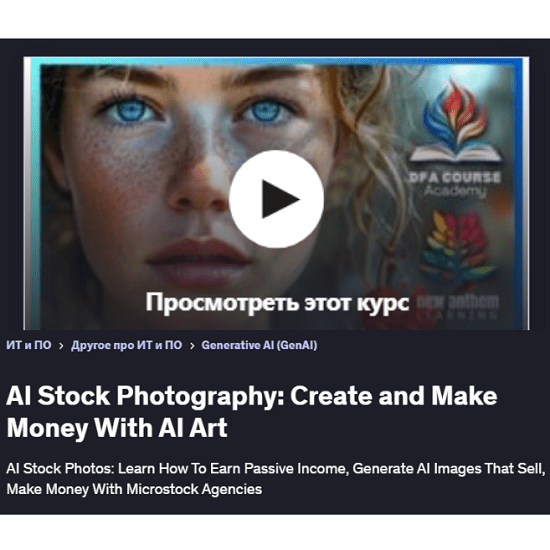Click the woman's red lips in preview
The image size is (550, 550).
[199, 260]
